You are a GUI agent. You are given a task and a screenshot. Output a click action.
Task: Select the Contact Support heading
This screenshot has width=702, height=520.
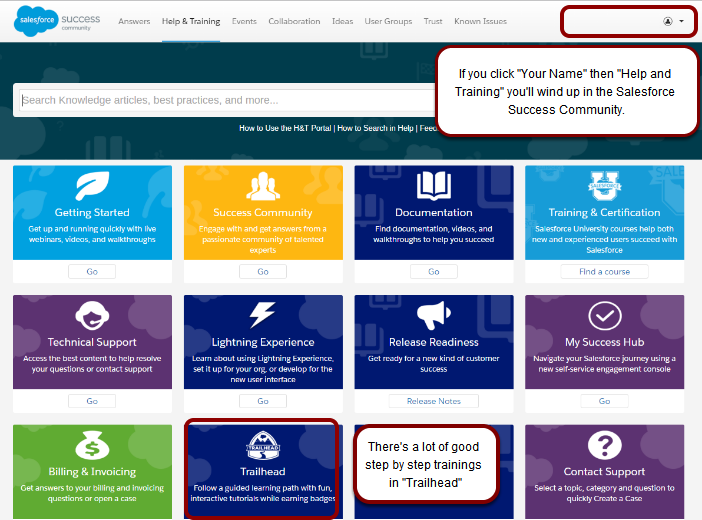pos(604,472)
